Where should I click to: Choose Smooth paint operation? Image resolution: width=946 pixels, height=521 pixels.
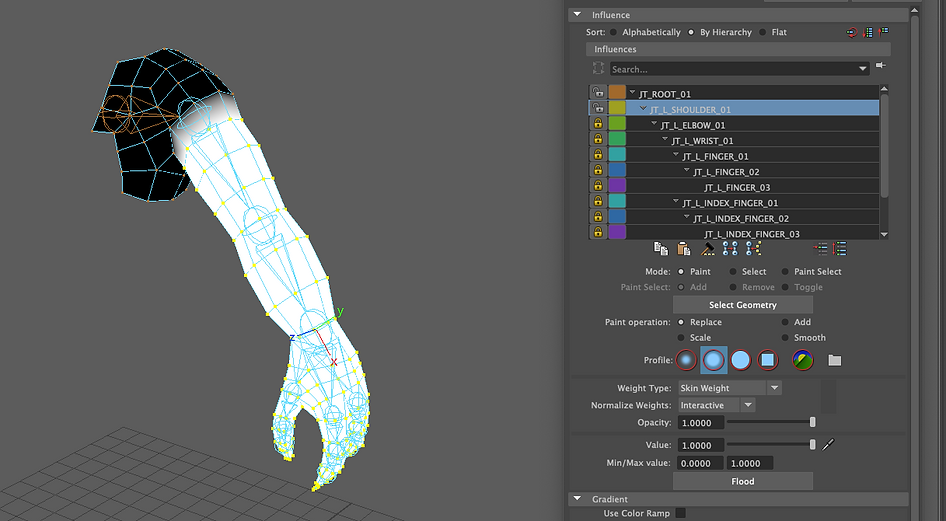click(785, 338)
